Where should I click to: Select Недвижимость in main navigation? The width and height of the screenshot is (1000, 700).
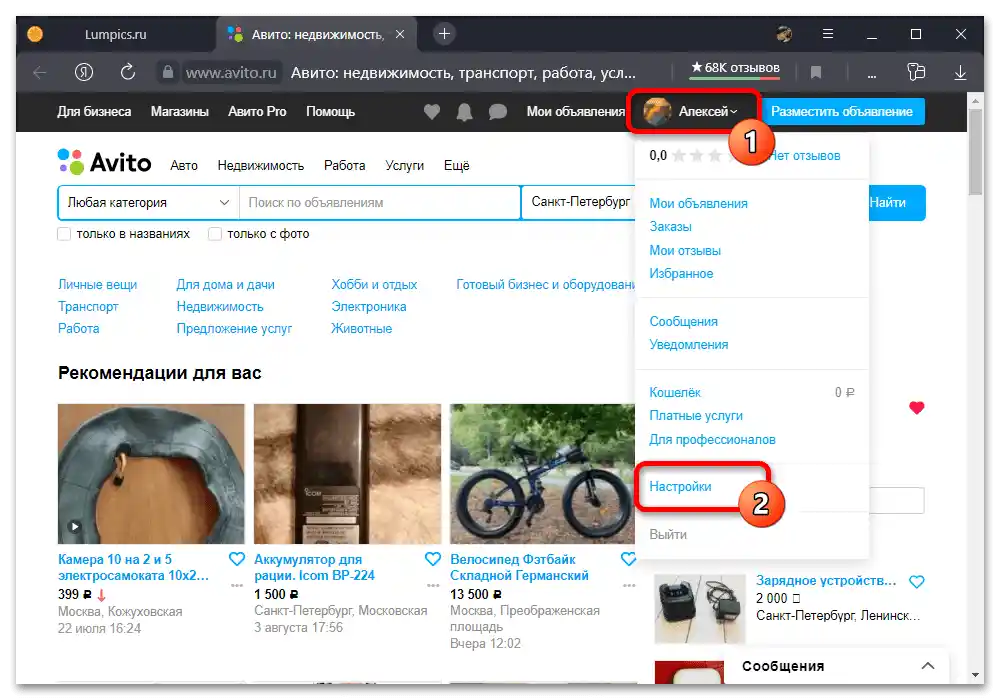(x=260, y=166)
